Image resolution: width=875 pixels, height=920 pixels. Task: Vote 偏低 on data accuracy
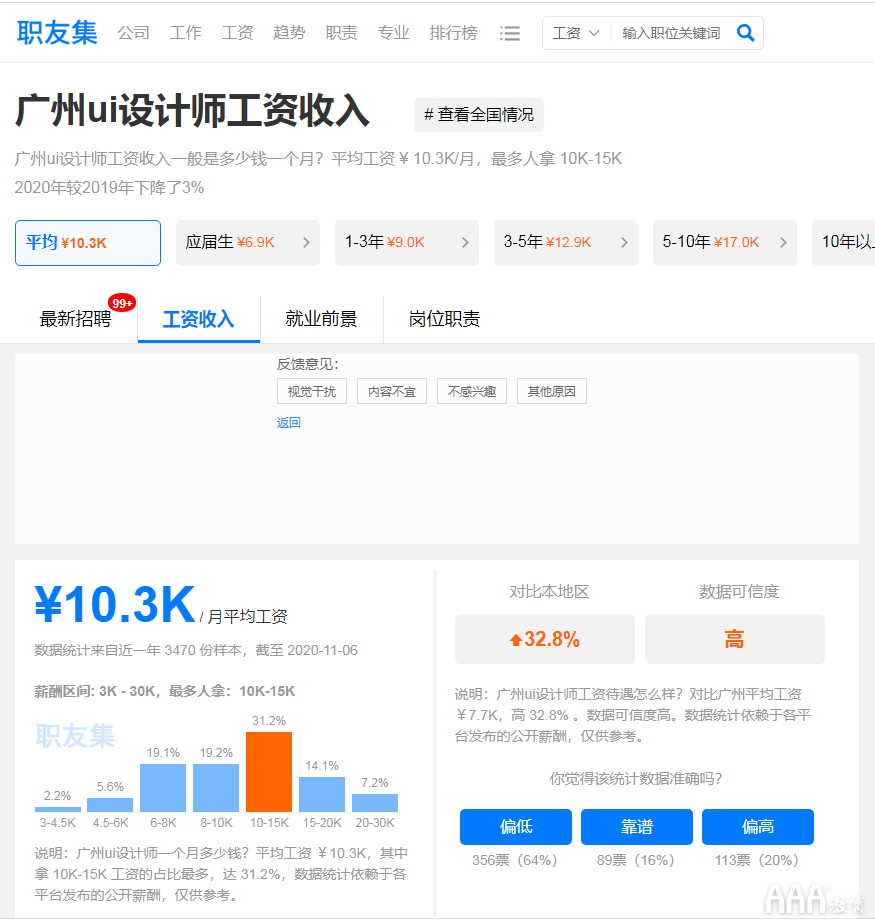[515, 827]
